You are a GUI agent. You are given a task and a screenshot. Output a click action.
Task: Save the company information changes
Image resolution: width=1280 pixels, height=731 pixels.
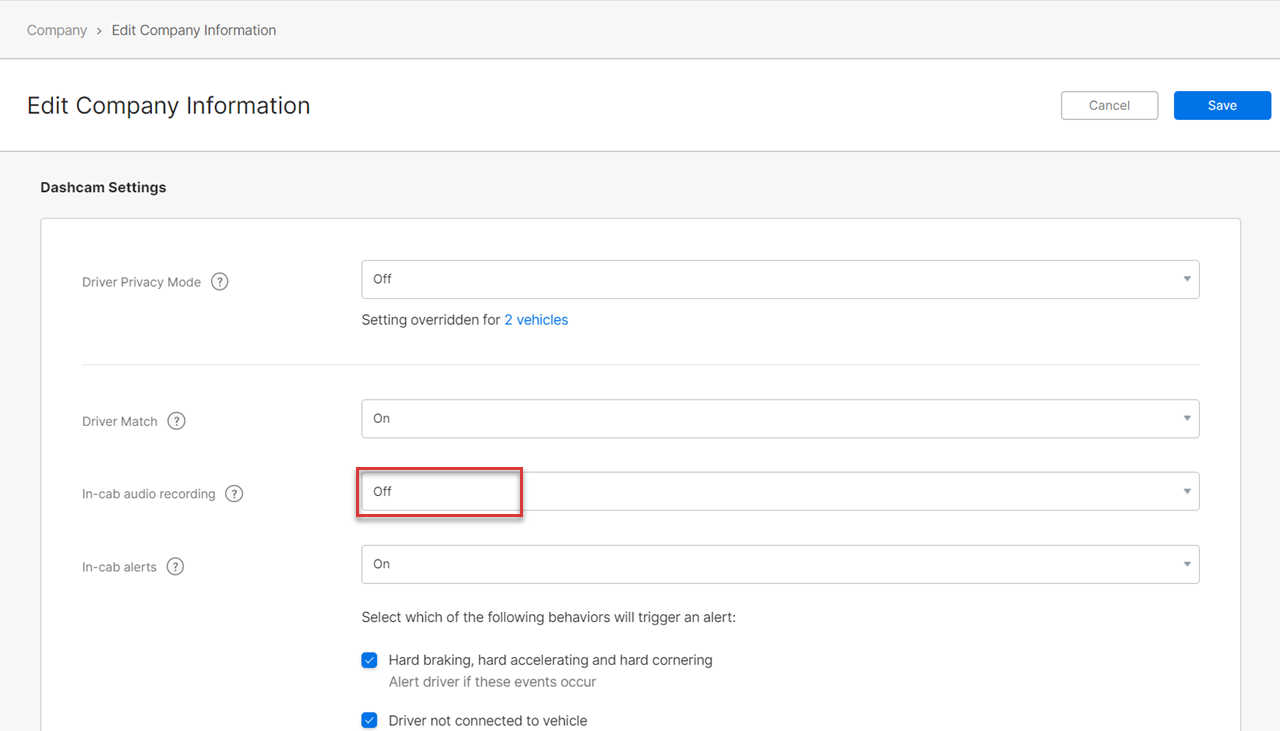(1222, 105)
